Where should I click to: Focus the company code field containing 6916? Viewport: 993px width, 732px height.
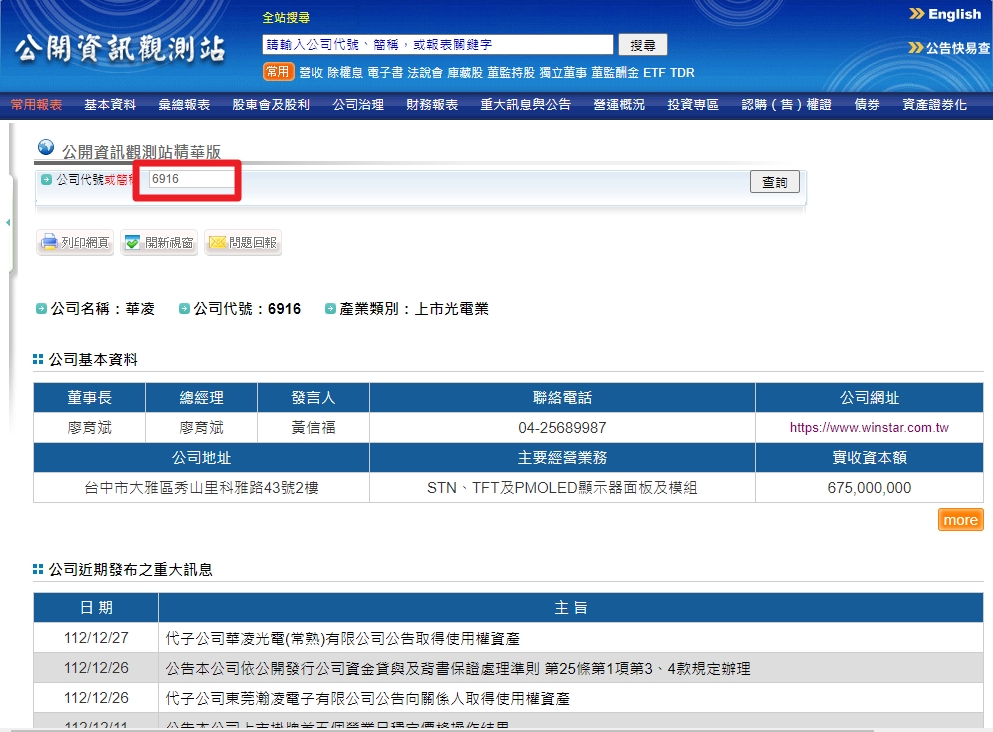click(x=191, y=179)
